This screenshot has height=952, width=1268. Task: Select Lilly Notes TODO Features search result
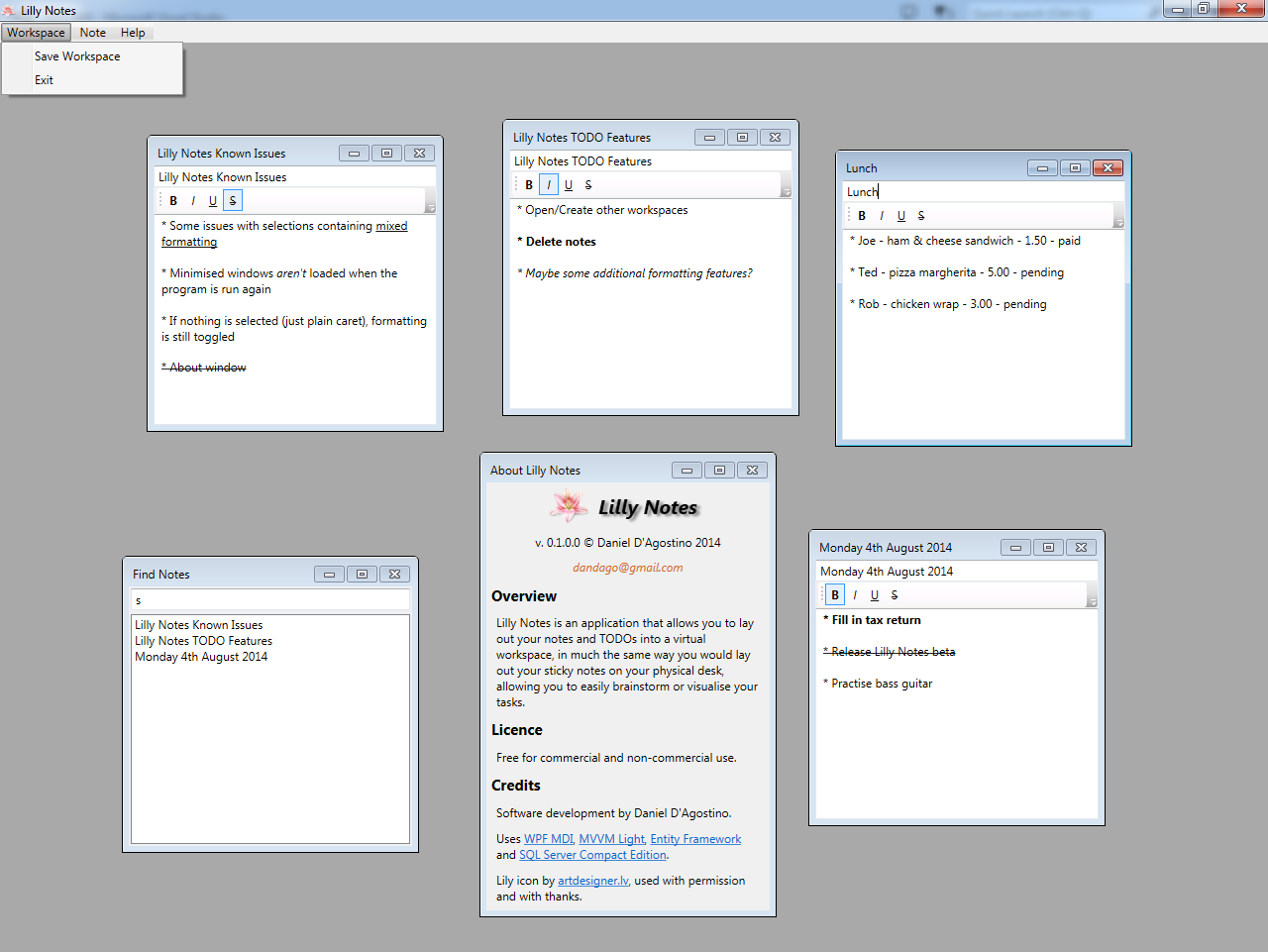(x=203, y=641)
